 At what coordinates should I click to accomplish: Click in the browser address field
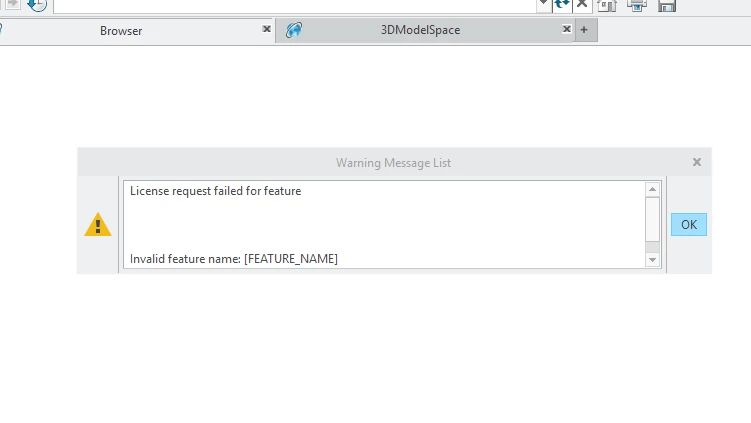coord(295,6)
